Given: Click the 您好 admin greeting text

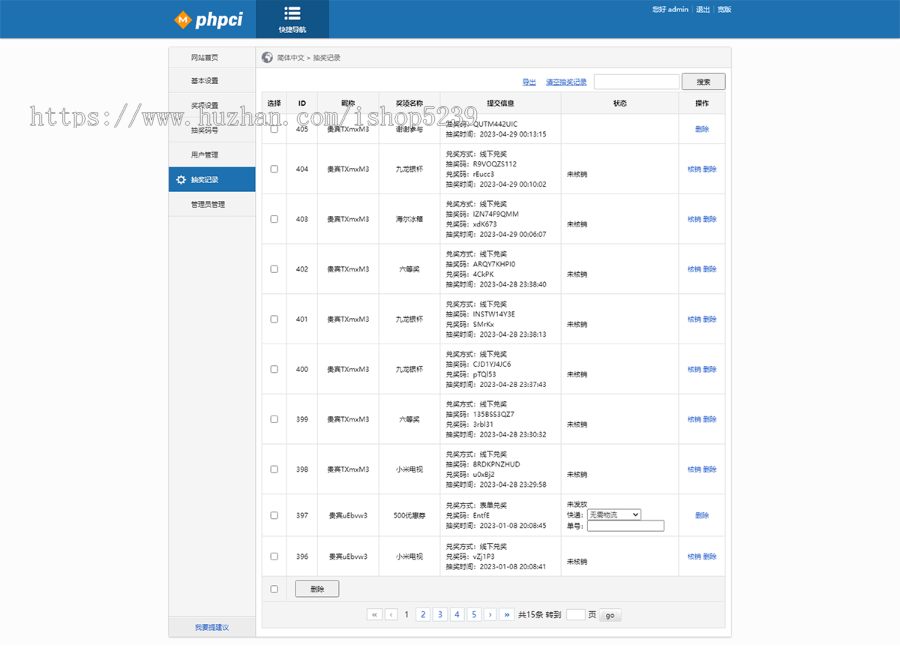Looking at the screenshot, I should pos(670,9).
